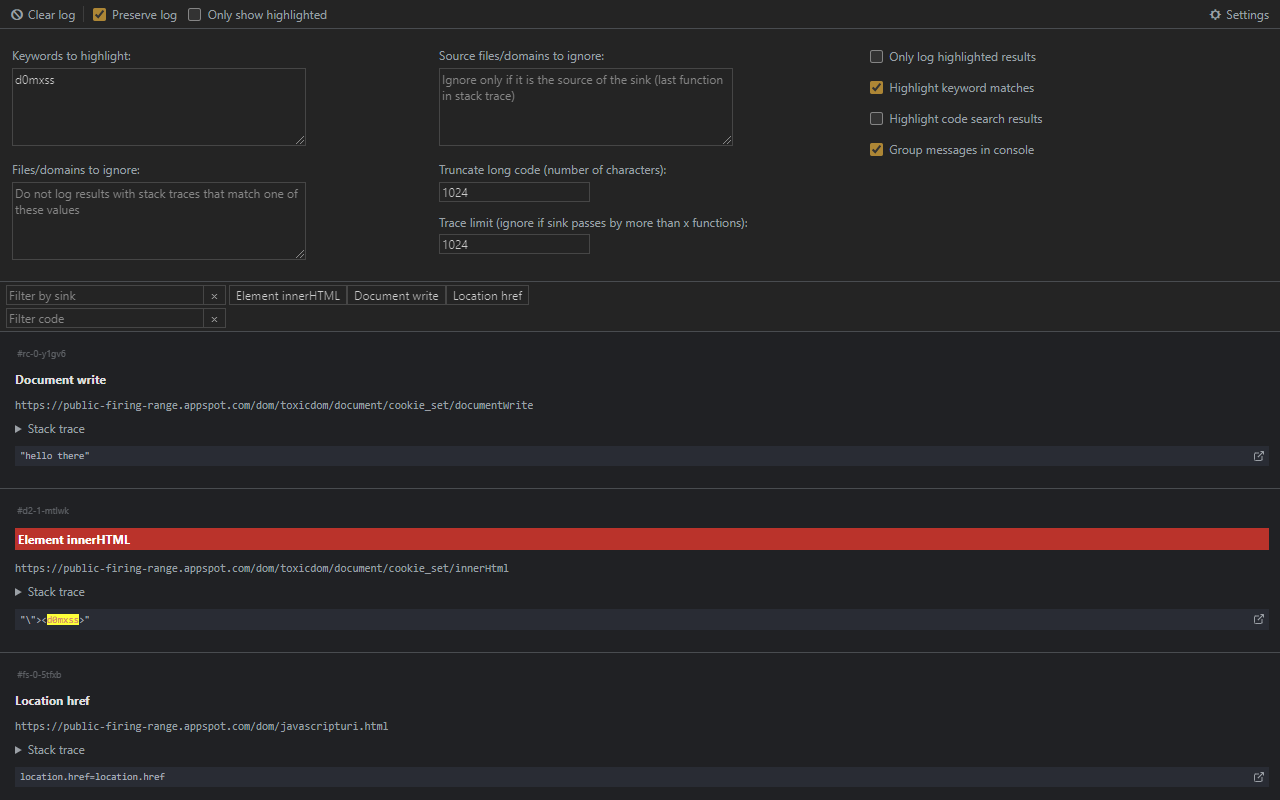The image size is (1280, 800).
Task: Click the Document write heading
Action: click(x=60, y=380)
